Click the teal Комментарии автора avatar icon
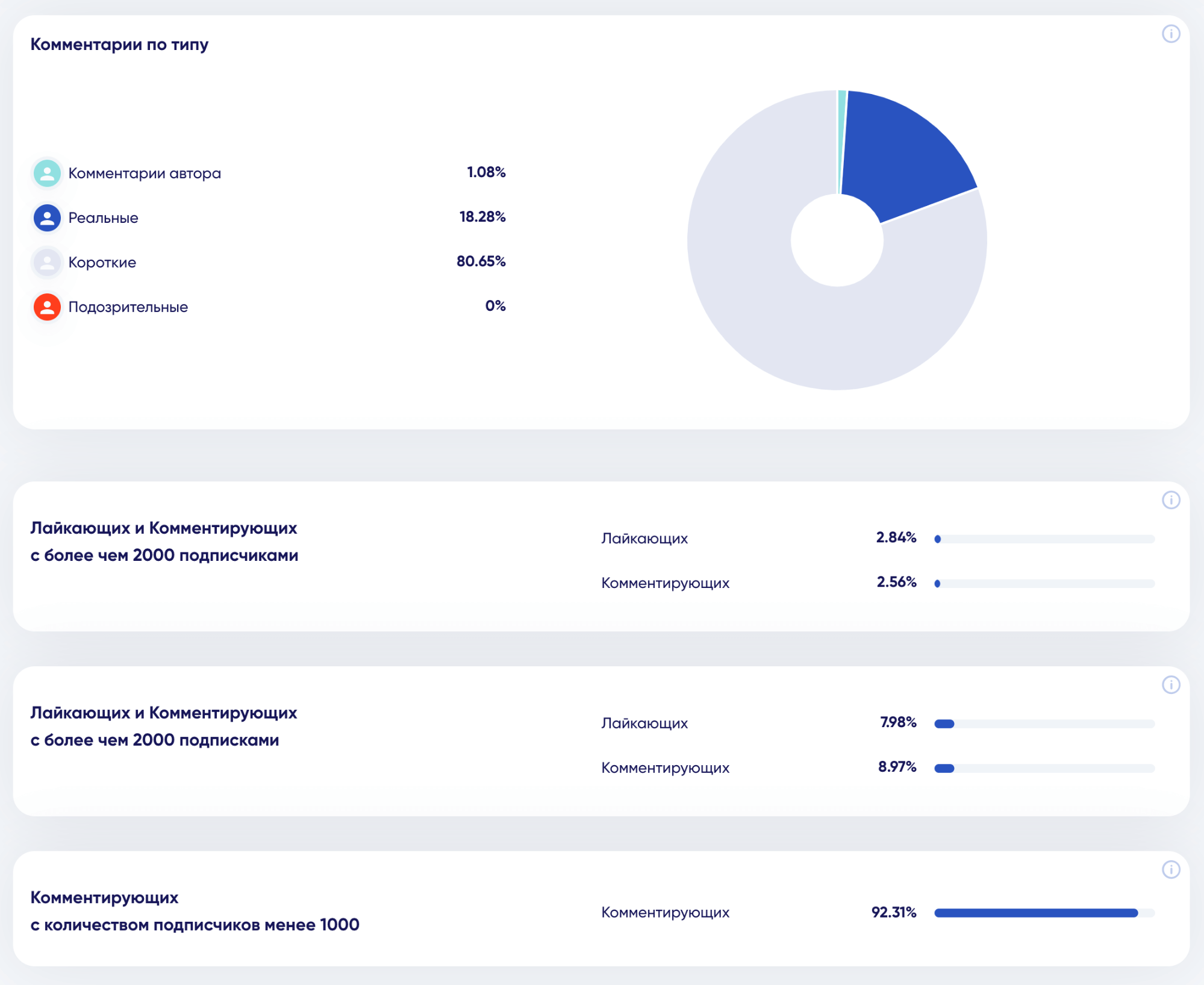The height and width of the screenshot is (985, 1204). coord(47,174)
